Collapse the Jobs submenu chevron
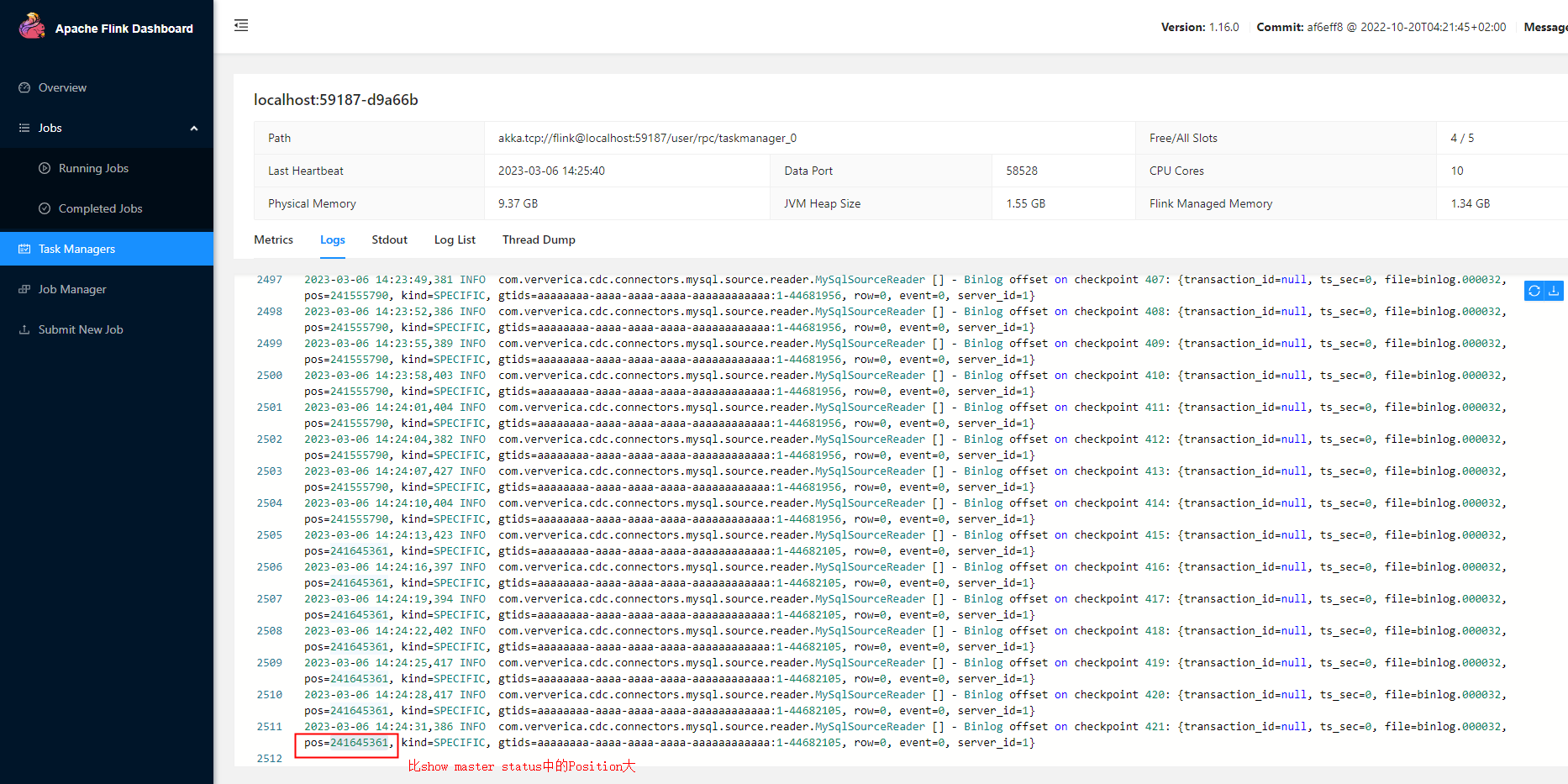 click(194, 129)
